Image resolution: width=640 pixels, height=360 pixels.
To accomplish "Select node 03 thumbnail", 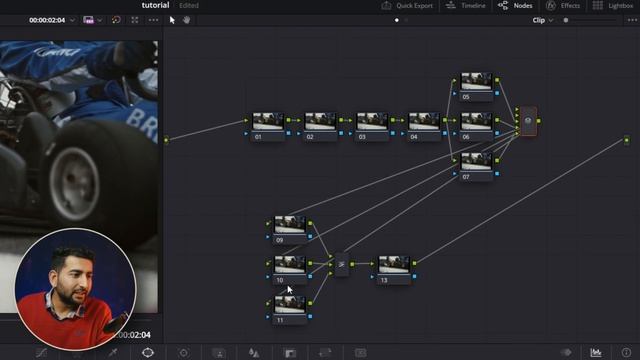I will [372, 122].
